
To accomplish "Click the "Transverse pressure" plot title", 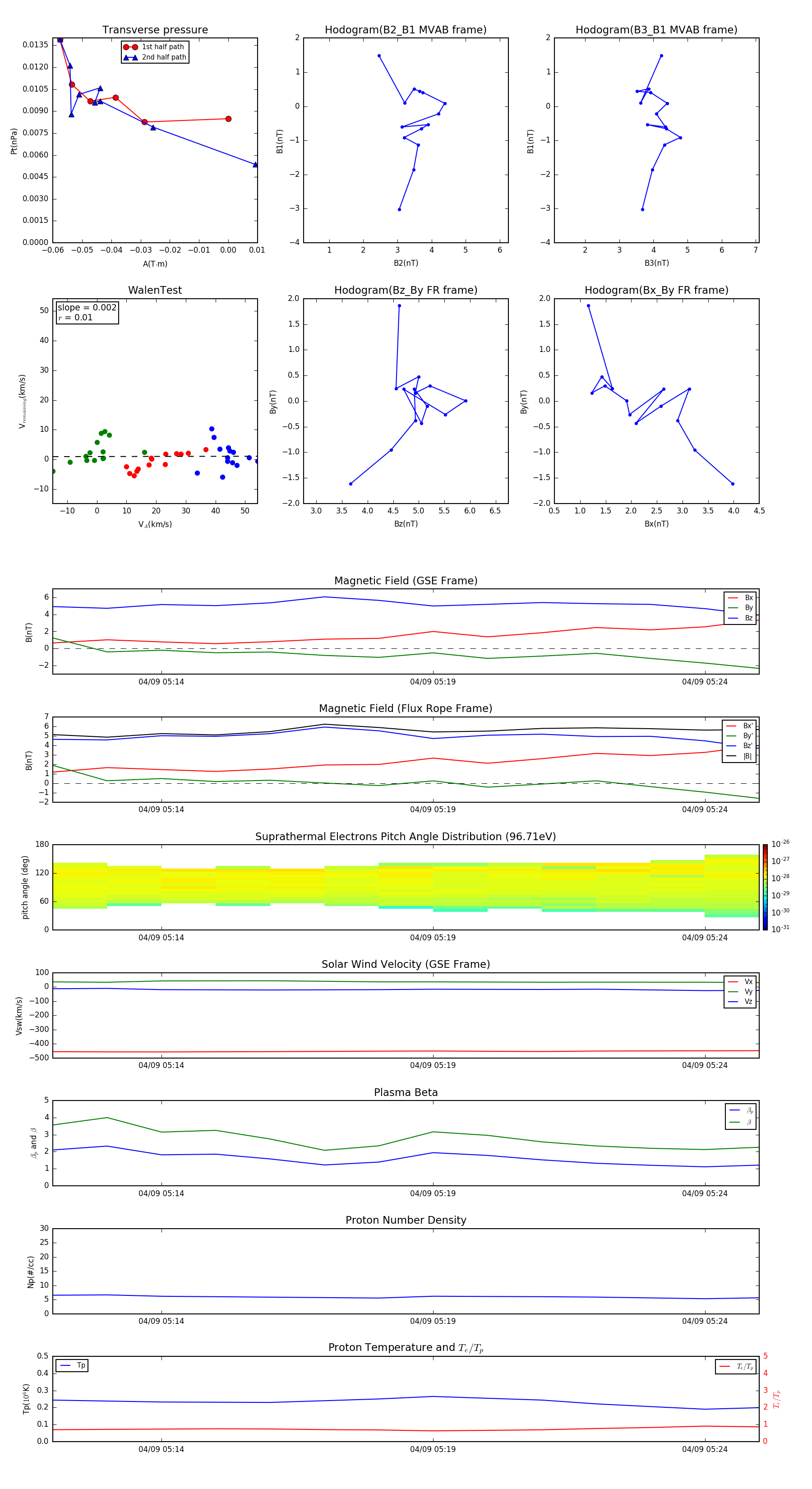I will 155,30.
